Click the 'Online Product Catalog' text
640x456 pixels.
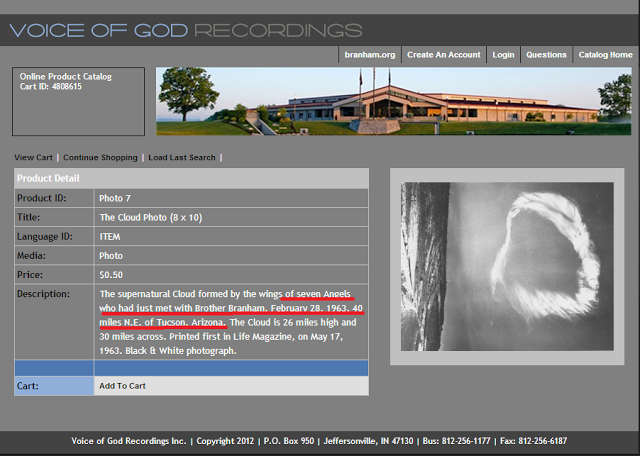pyautogui.click(x=66, y=77)
